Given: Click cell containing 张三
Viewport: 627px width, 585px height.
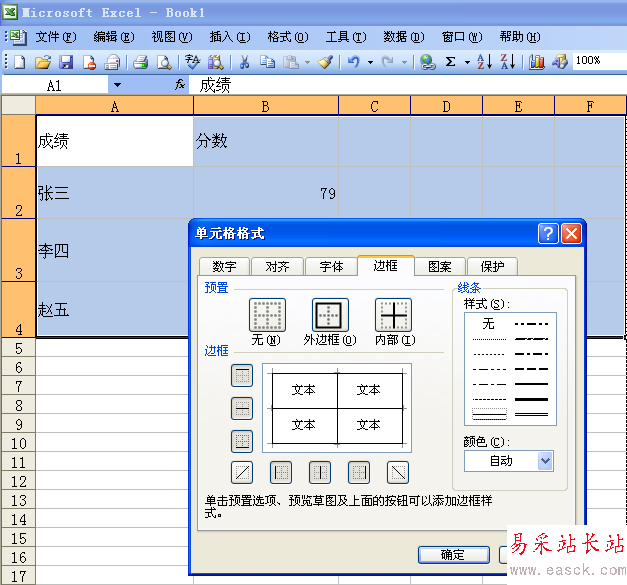Looking at the screenshot, I should pos(115,193).
